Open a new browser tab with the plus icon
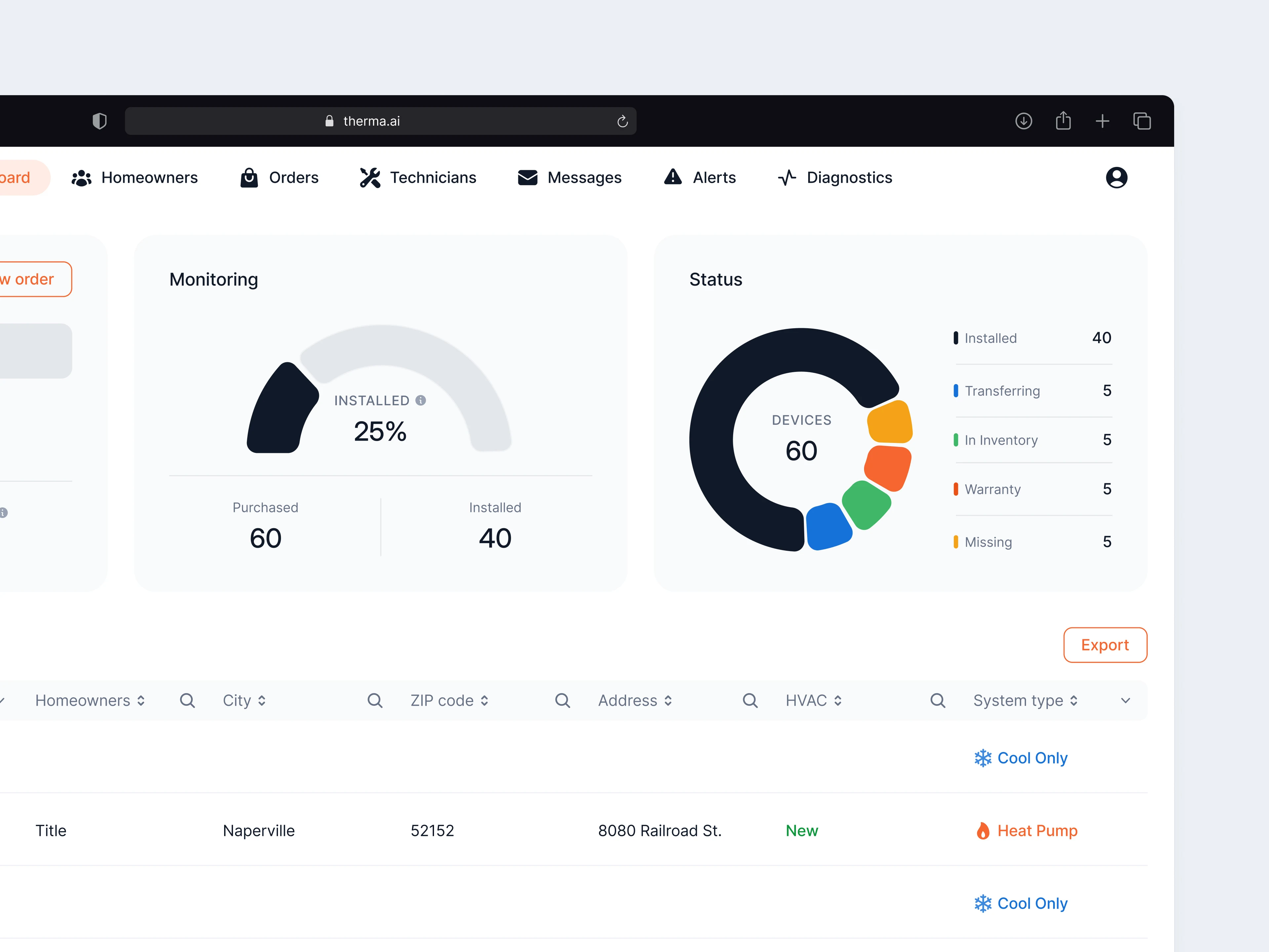This screenshot has height=952, width=1269. (1102, 121)
